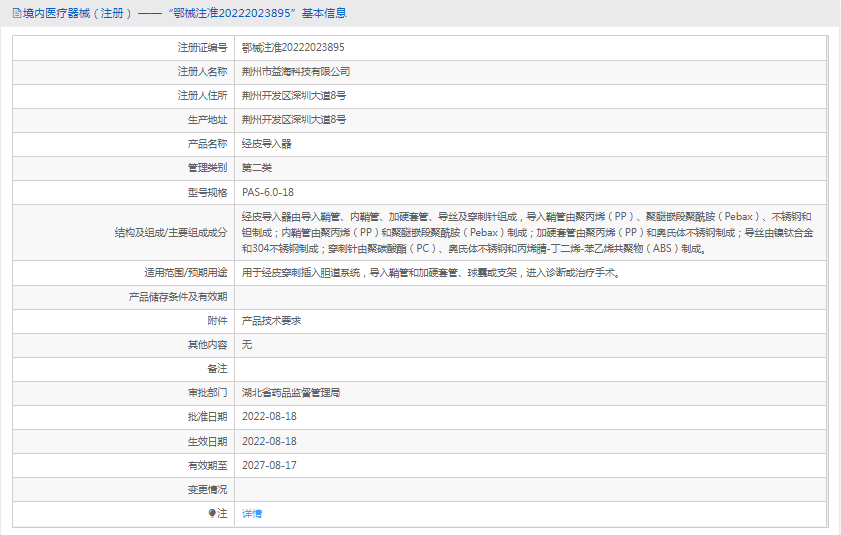Click the 其他内容 value 无
This screenshot has height=535, width=841.
pos(247,345)
